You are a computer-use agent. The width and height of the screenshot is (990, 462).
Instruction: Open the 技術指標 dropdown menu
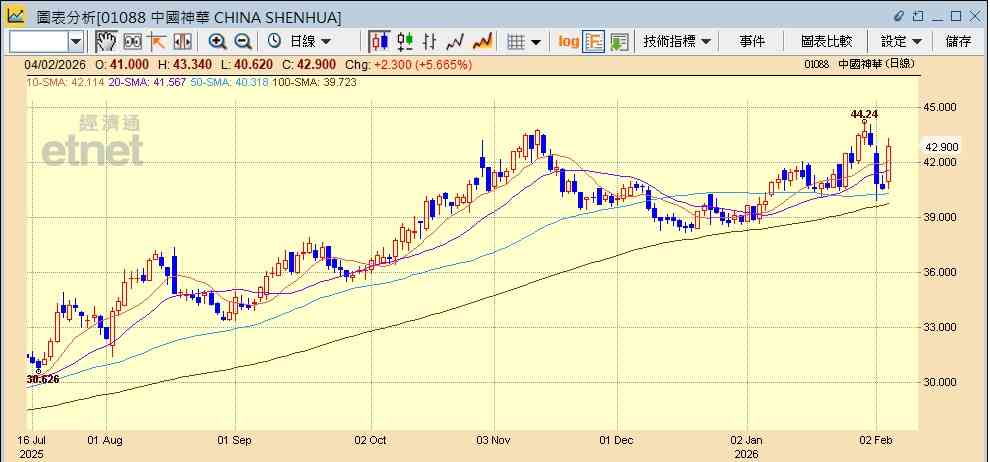tap(676, 42)
